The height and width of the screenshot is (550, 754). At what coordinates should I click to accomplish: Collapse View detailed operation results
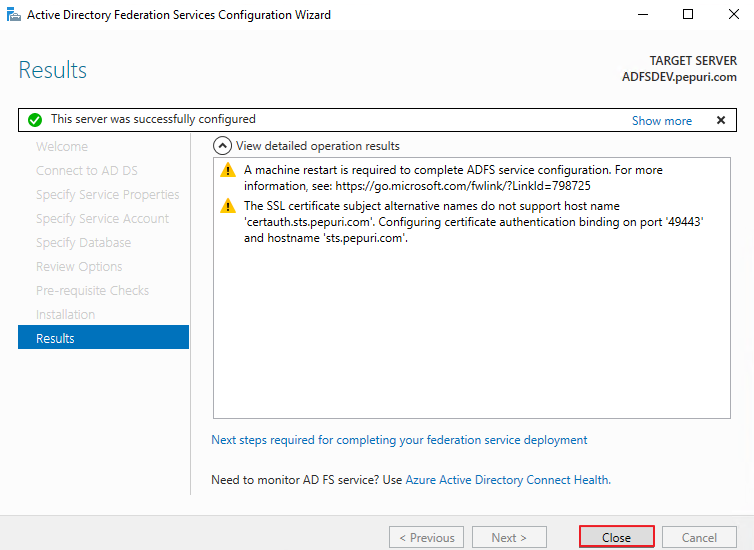click(x=222, y=146)
